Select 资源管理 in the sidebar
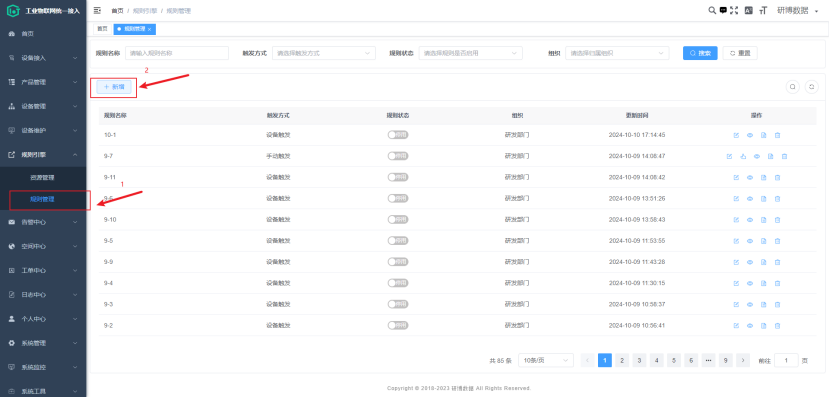Screen dimensions: 830x397 (42, 178)
